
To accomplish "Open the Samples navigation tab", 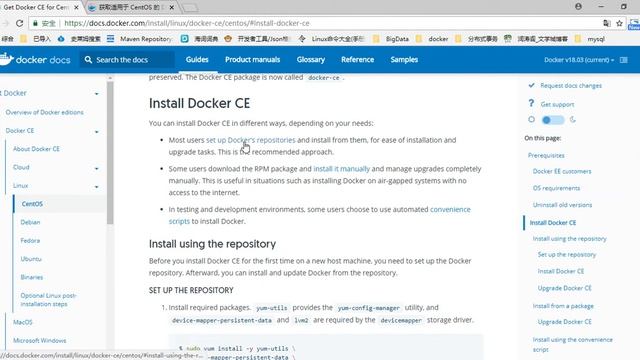I will click(x=404, y=60).
